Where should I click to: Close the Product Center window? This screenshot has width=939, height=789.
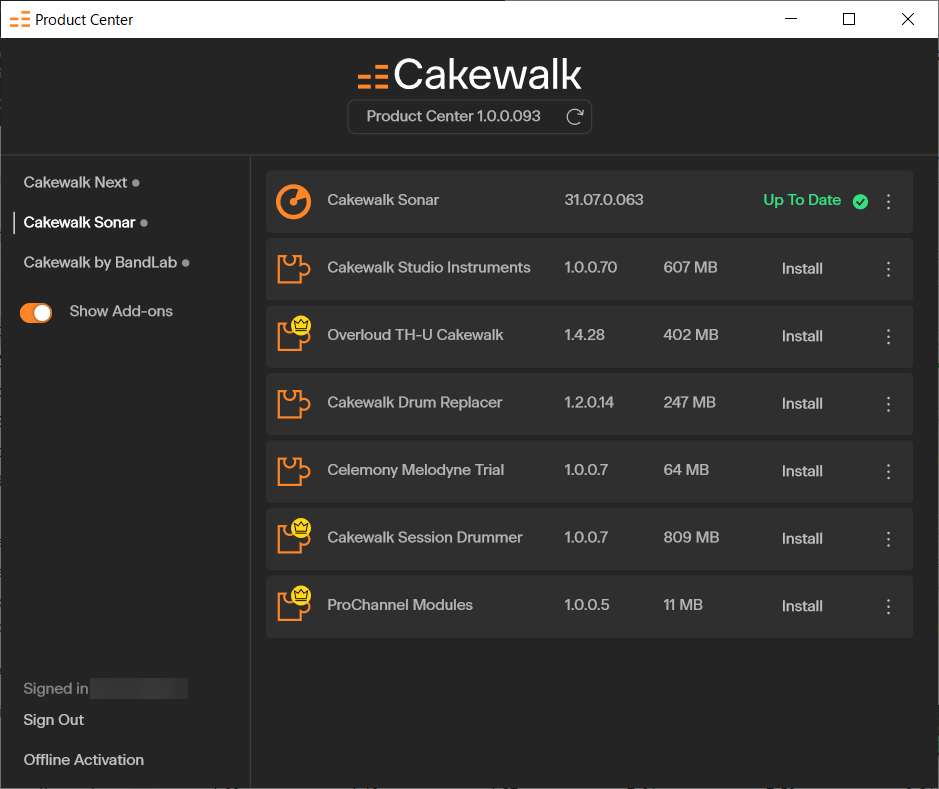coord(908,19)
